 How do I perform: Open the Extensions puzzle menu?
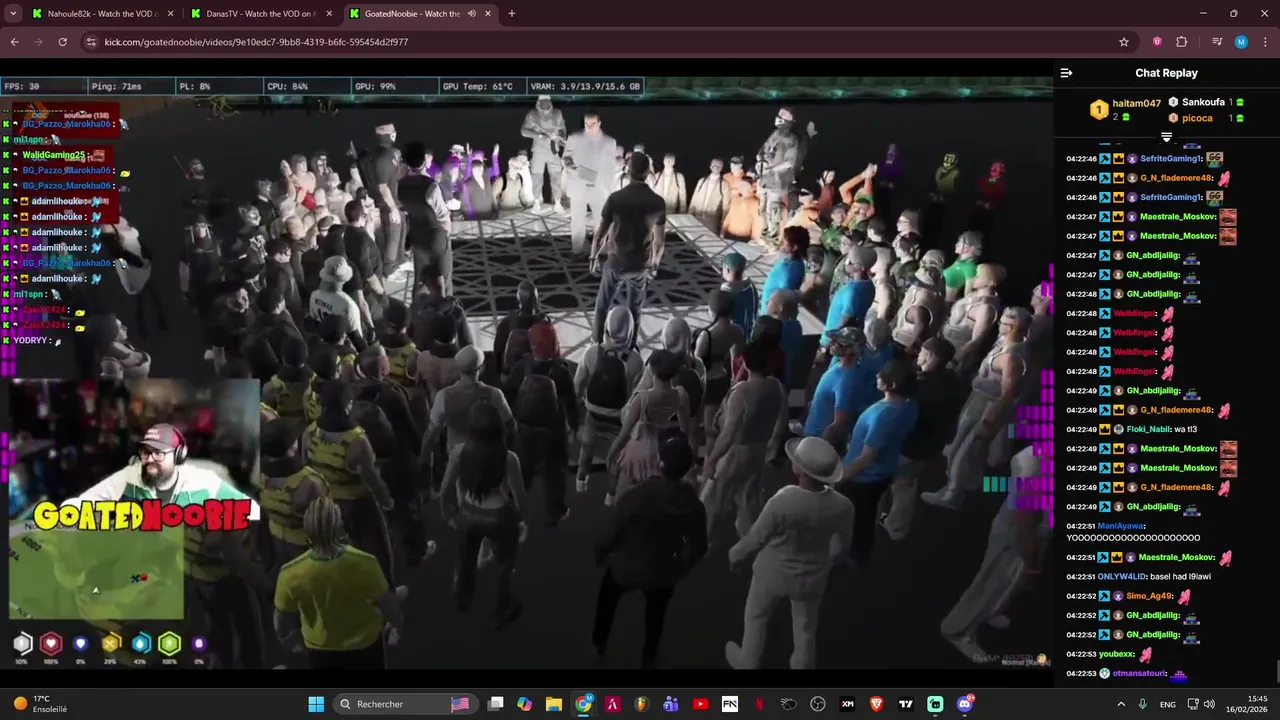pyautogui.click(x=1182, y=42)
